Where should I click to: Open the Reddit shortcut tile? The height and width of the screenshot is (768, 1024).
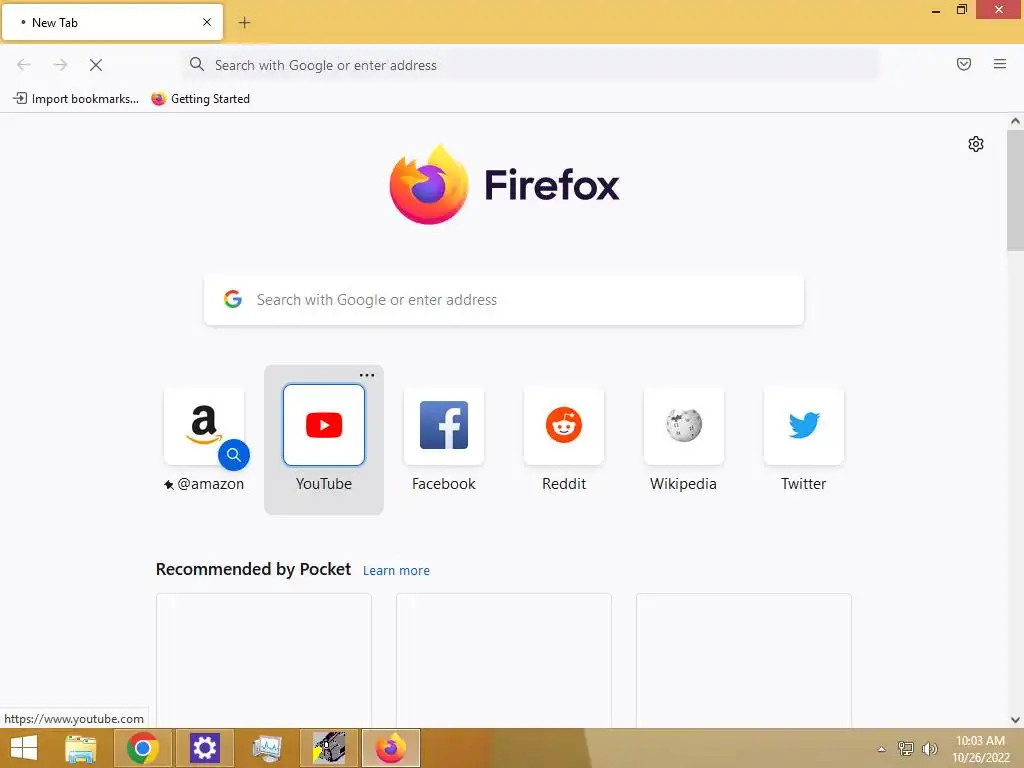click(564, 425)
